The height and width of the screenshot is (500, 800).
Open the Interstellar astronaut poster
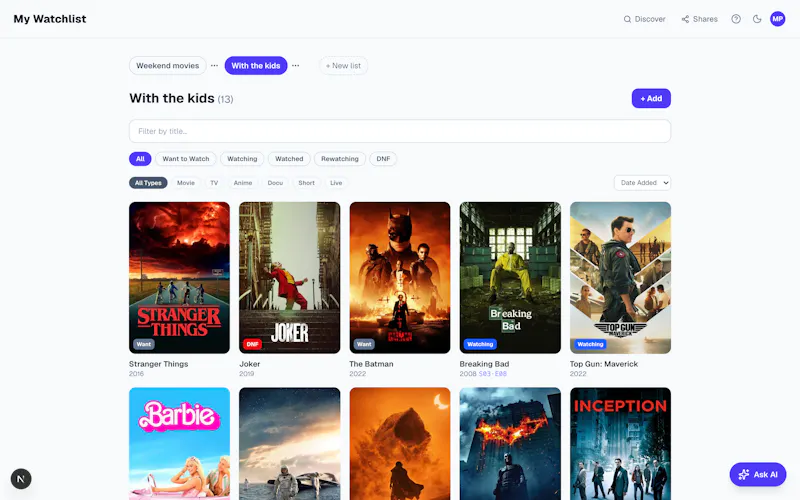coord(289,443)
